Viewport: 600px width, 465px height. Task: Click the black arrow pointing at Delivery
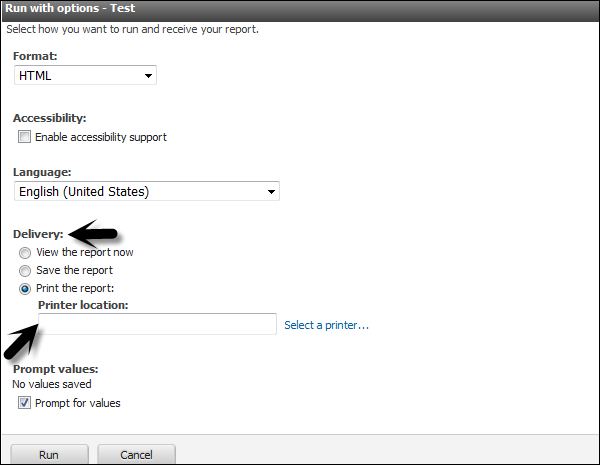99,235
